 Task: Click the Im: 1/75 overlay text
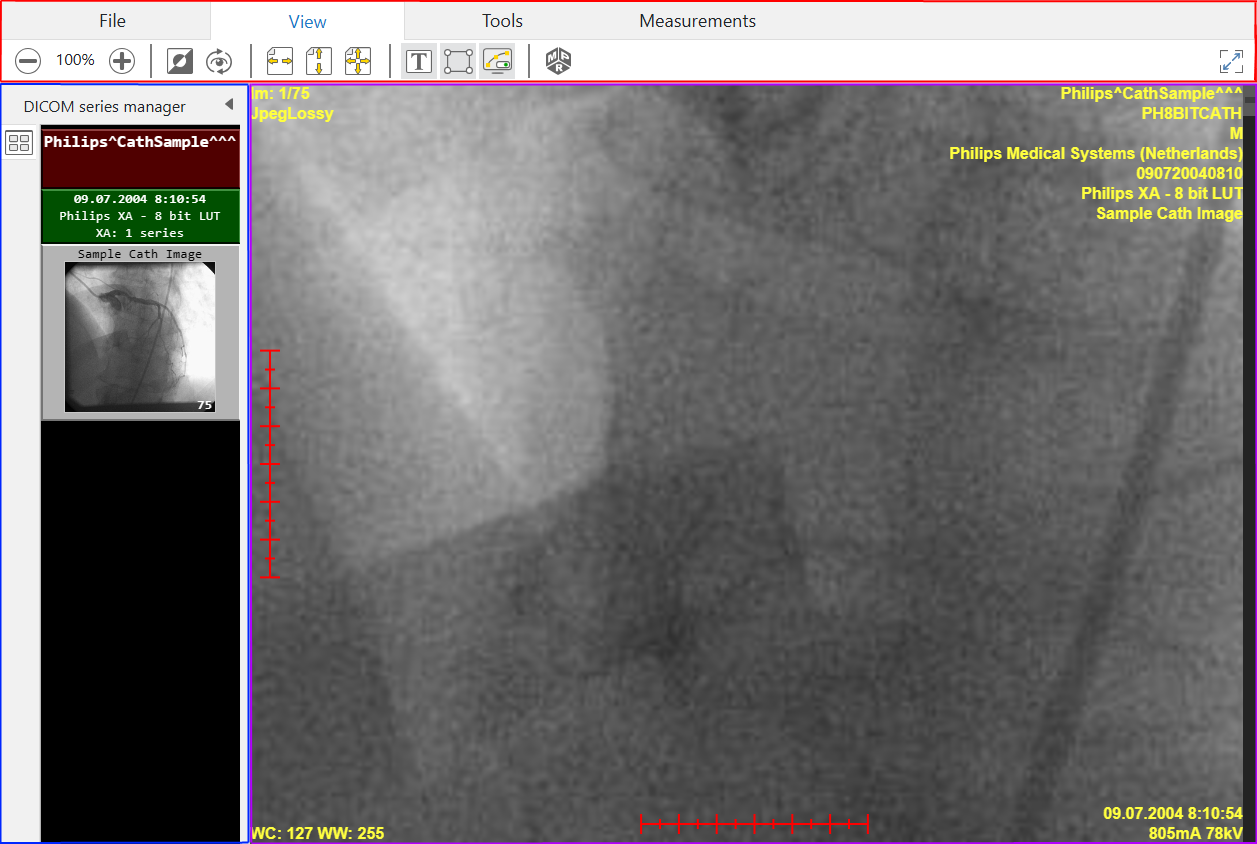coord(281,94)
